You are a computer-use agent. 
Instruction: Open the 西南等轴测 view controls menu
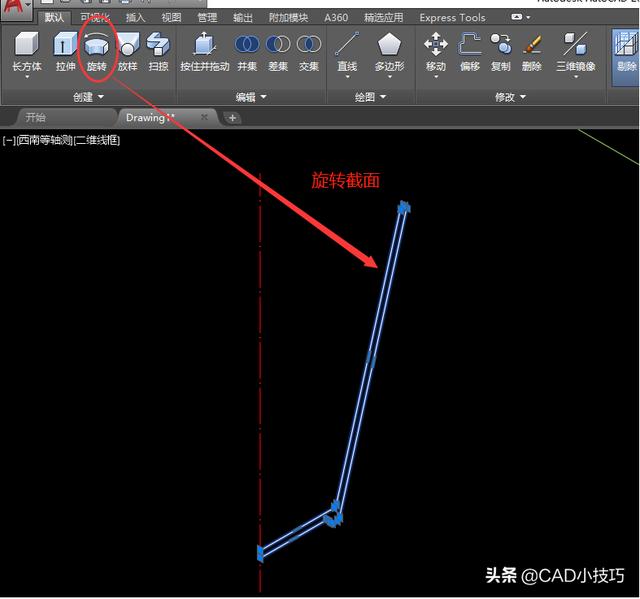tap(44, 140)
